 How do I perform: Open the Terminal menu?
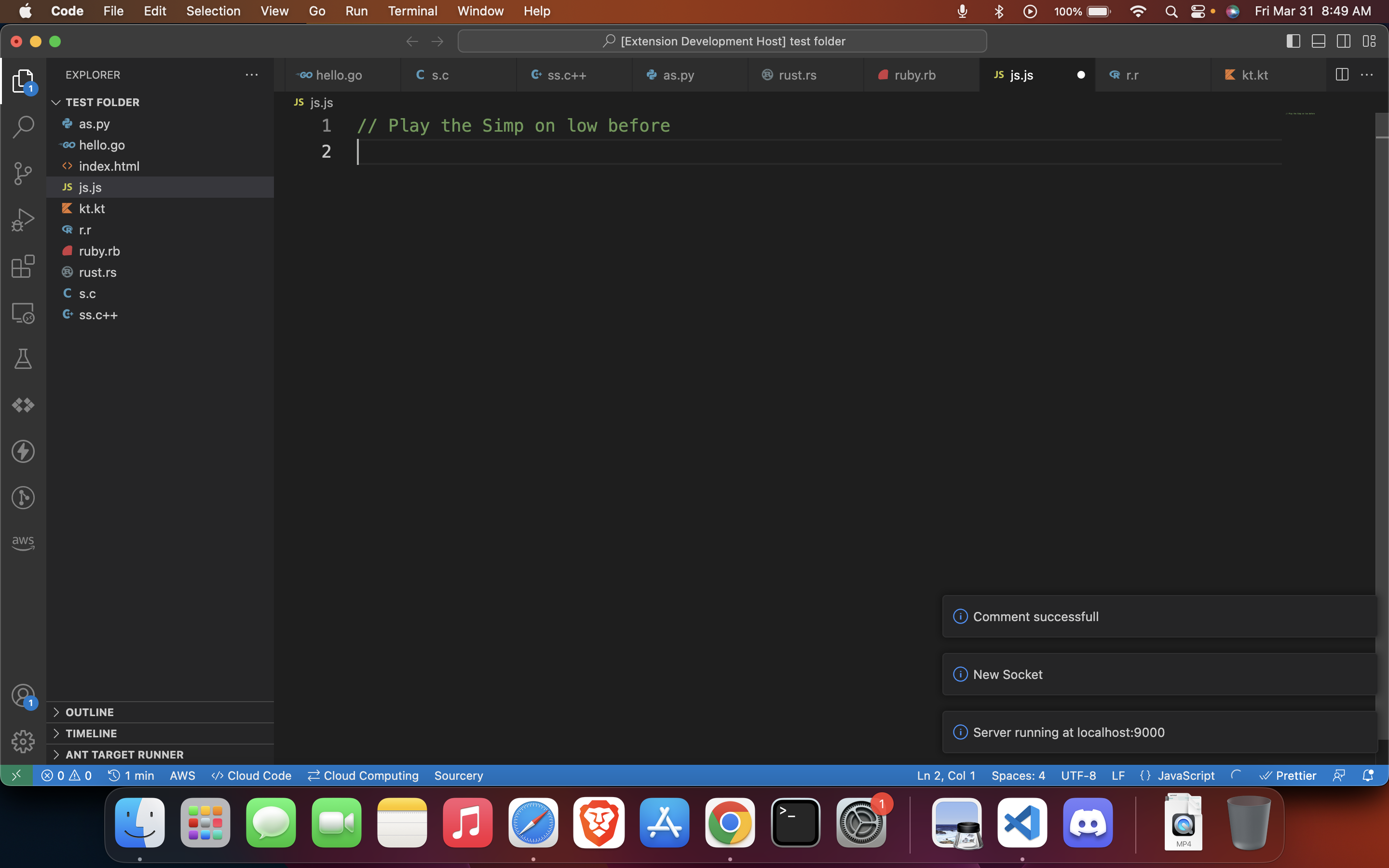[x=412, y=11]
